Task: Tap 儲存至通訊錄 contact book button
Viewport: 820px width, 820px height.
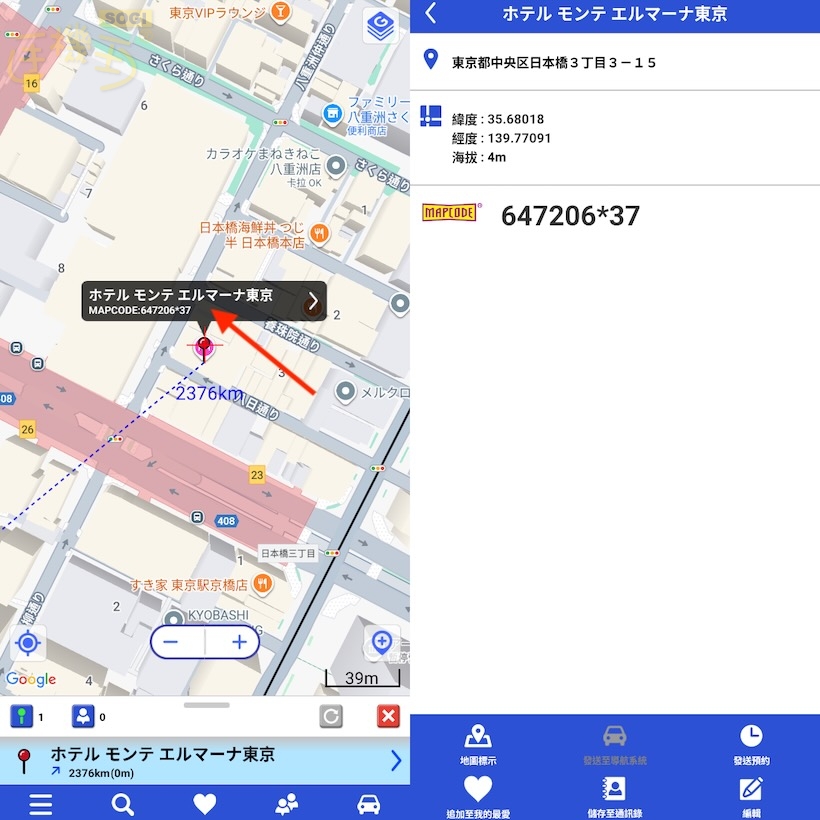Action: 614,796
